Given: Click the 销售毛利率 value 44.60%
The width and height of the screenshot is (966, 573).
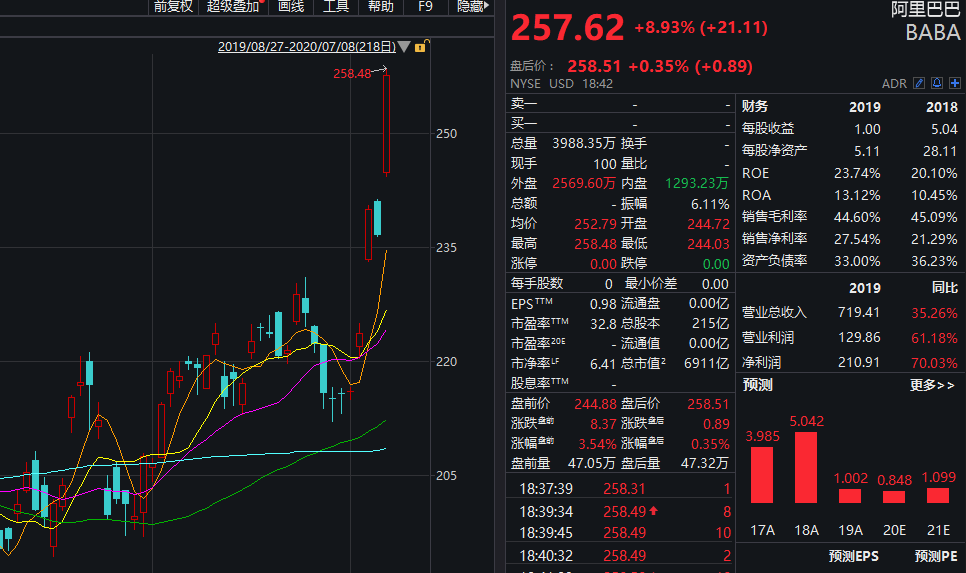Looking at the screenshot, I should [x=857, y=217].
